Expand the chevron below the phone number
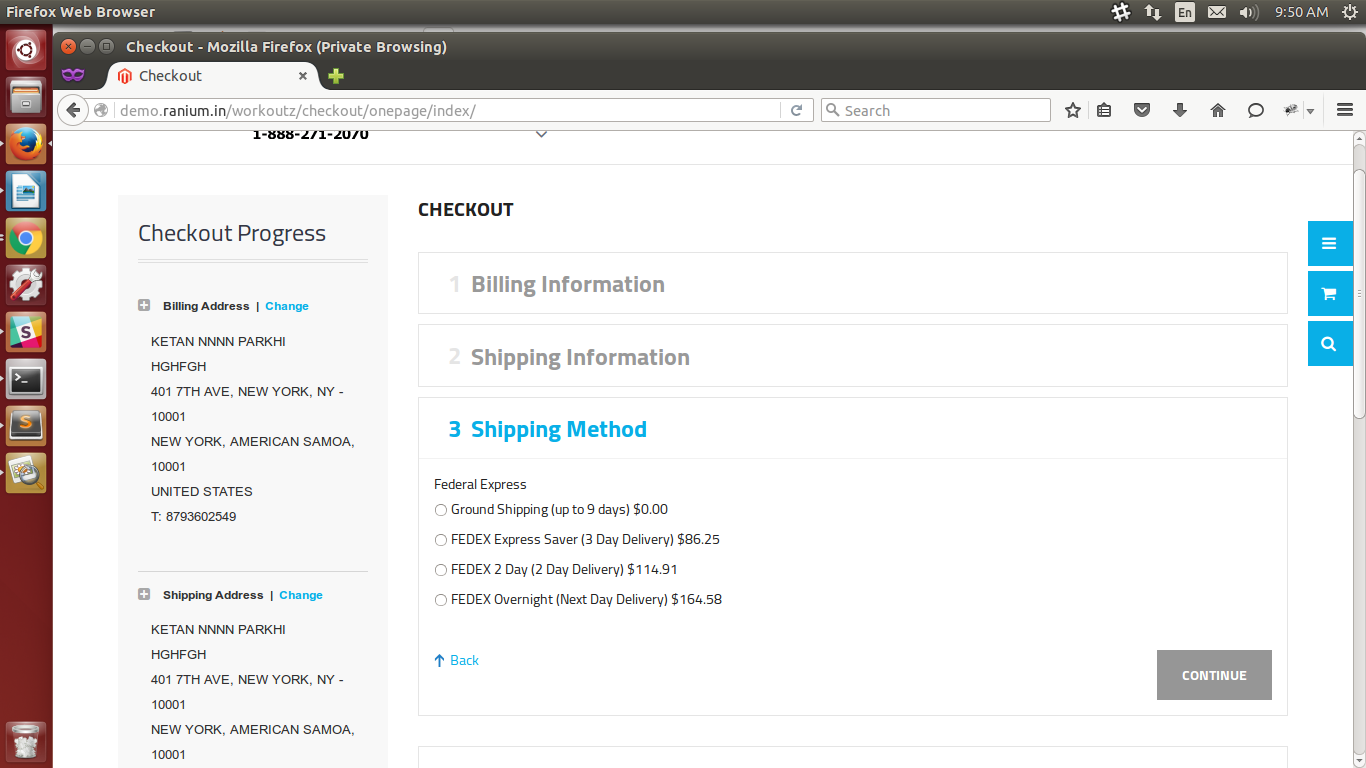 (x=541, y=134)
